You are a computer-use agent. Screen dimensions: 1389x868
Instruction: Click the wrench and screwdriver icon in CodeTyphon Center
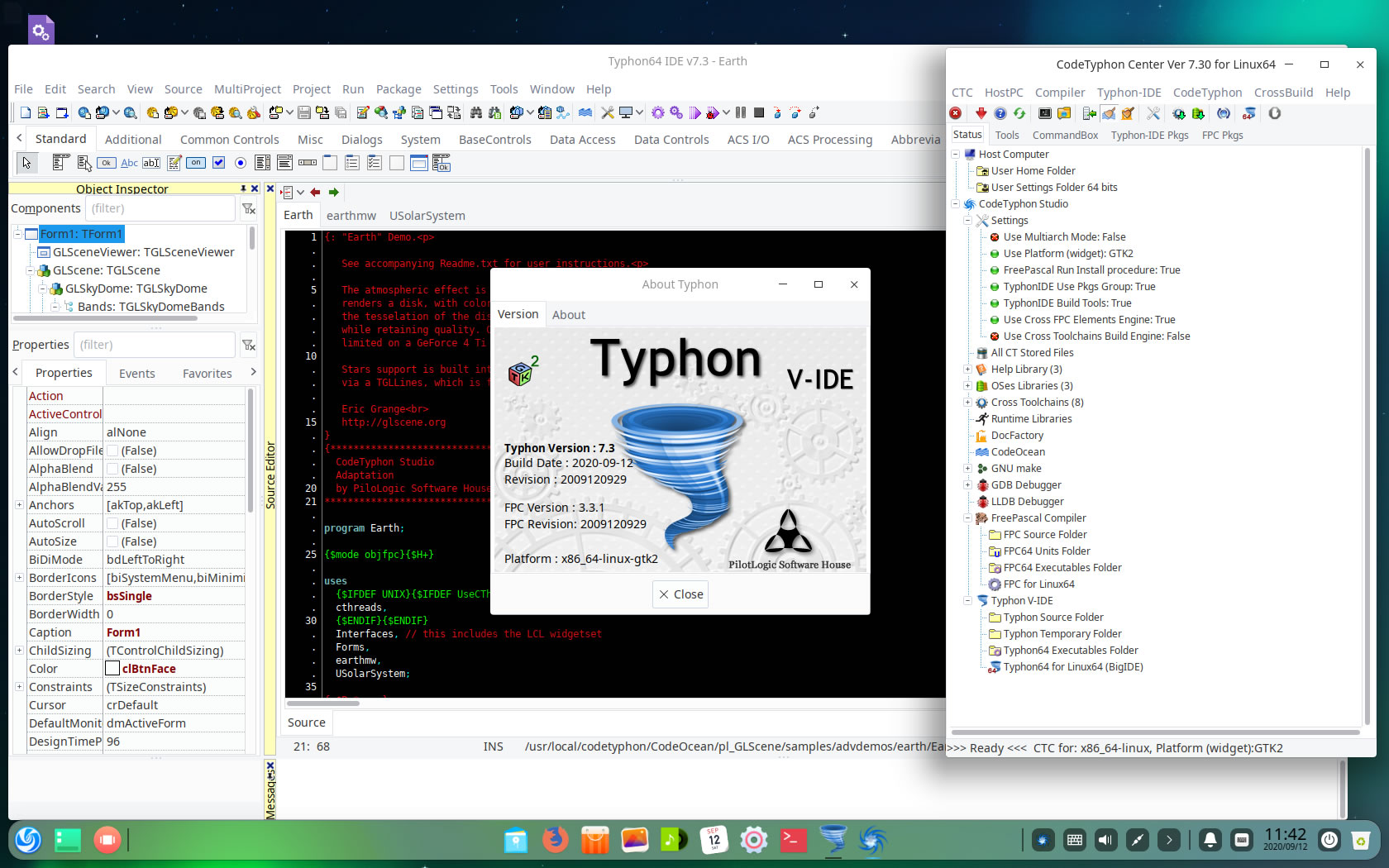point(1153,113)
